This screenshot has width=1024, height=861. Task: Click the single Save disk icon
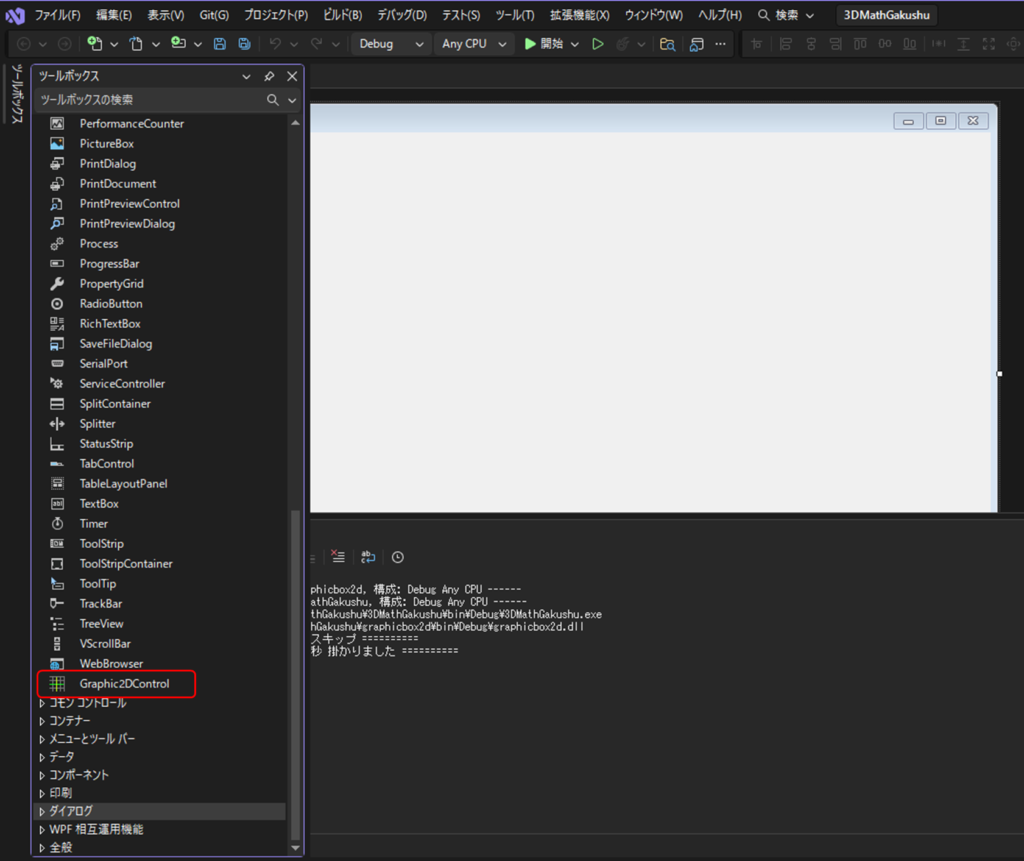[x=220, y=44]
